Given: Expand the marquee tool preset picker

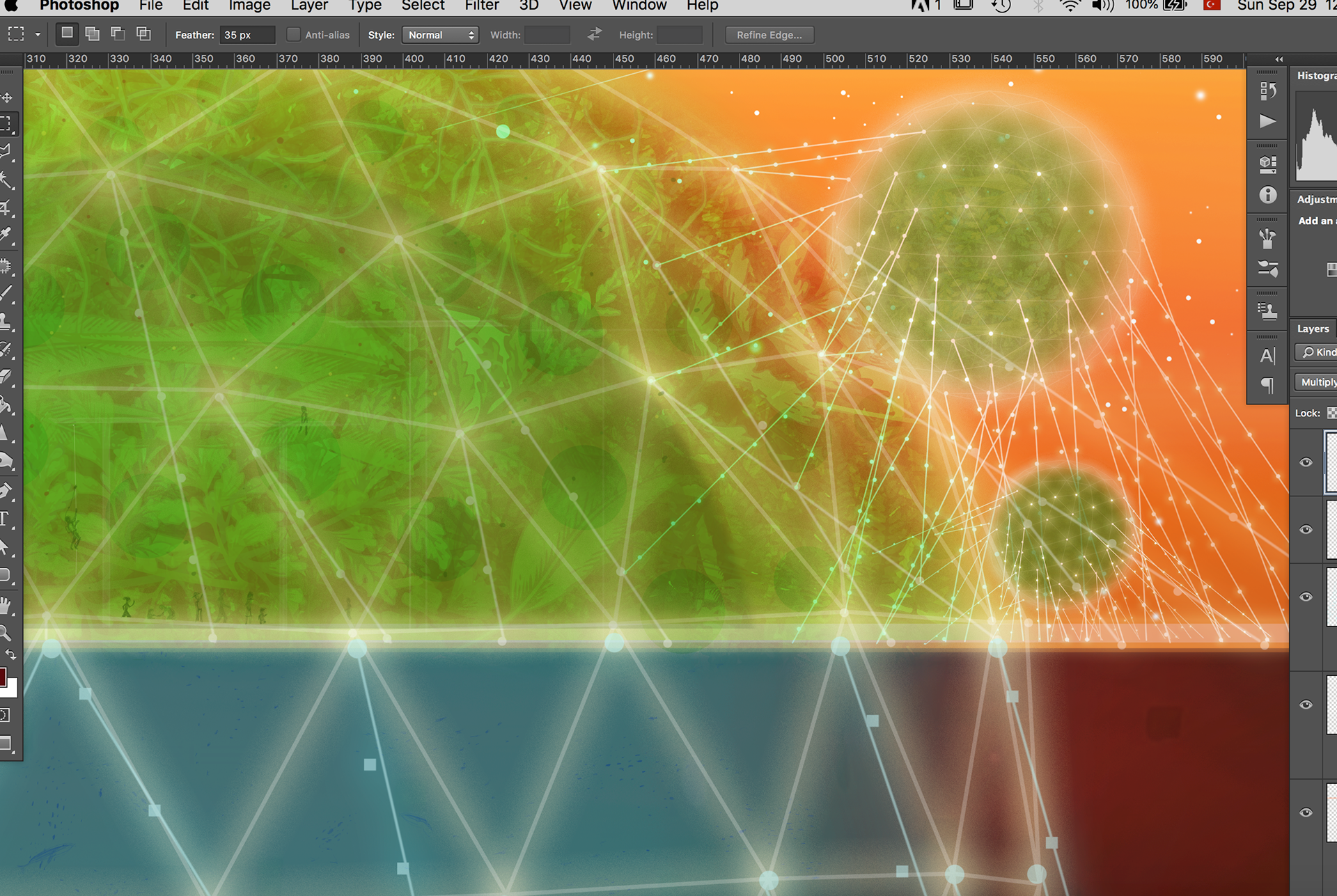Looking at the screenshot, I should pos(38,35).
